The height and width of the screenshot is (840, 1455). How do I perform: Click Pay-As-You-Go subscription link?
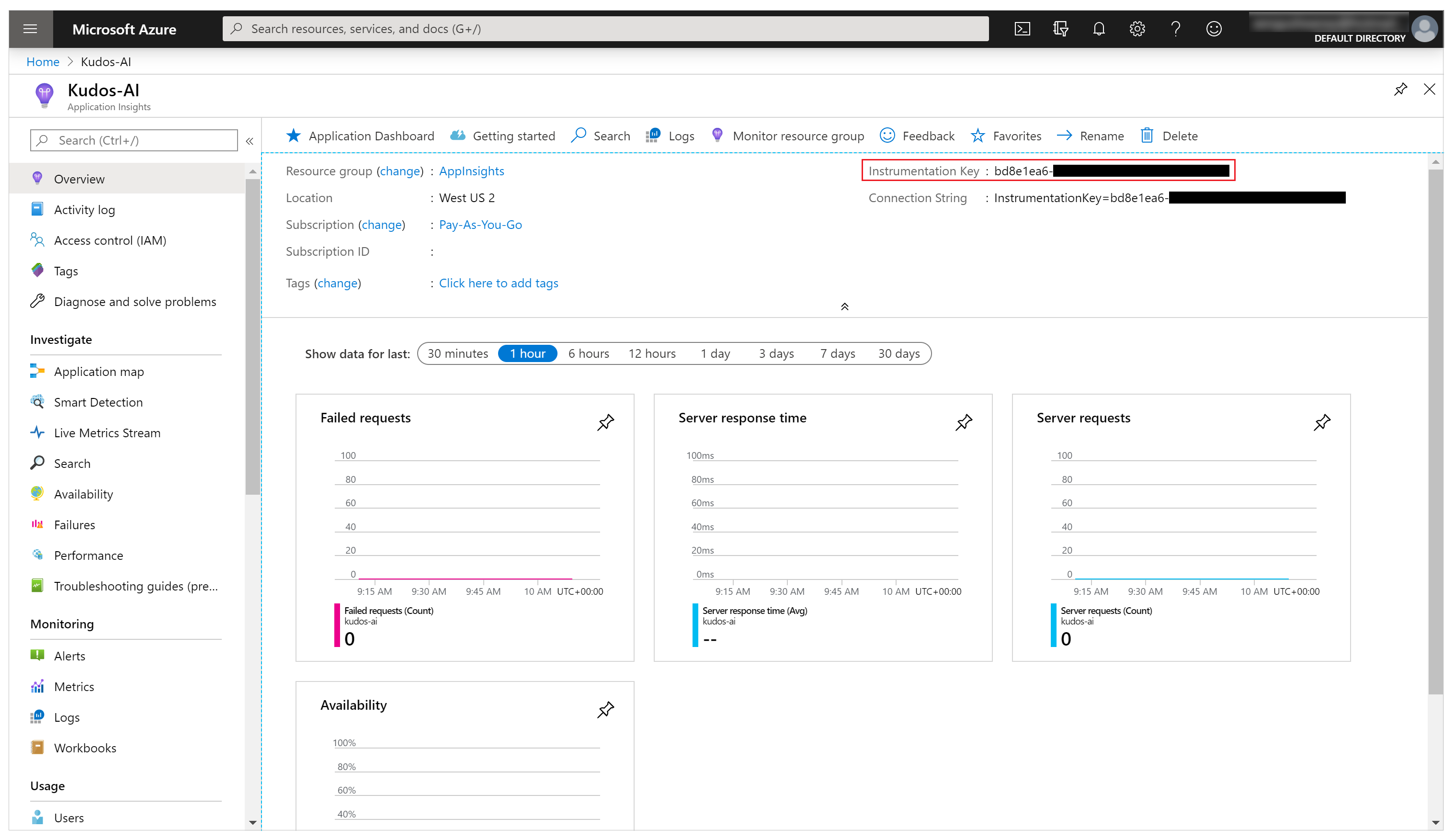pyautogui.click(x=480, y=225)
